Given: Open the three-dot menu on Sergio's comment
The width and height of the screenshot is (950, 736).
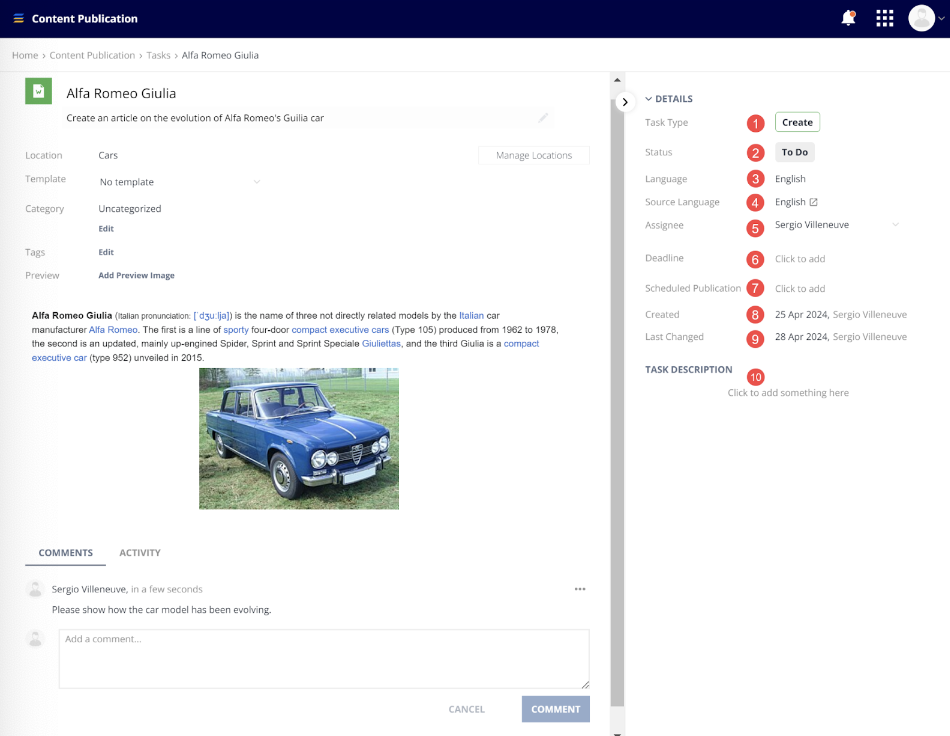Looking at the screenshot, I should click(x=580, y=589).
